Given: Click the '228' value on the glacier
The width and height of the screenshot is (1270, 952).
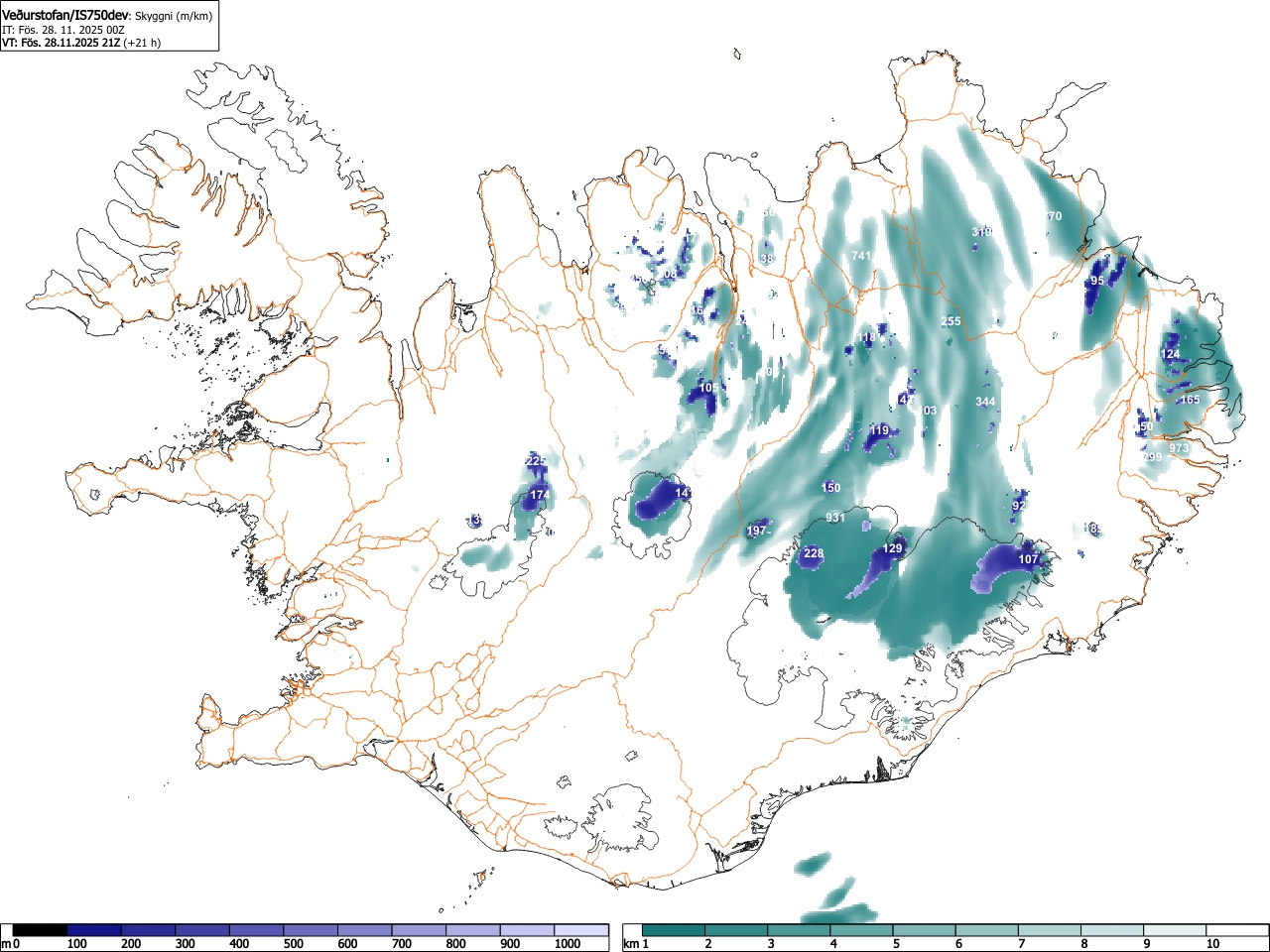Looking at the screenshot, I should [814, 553].
